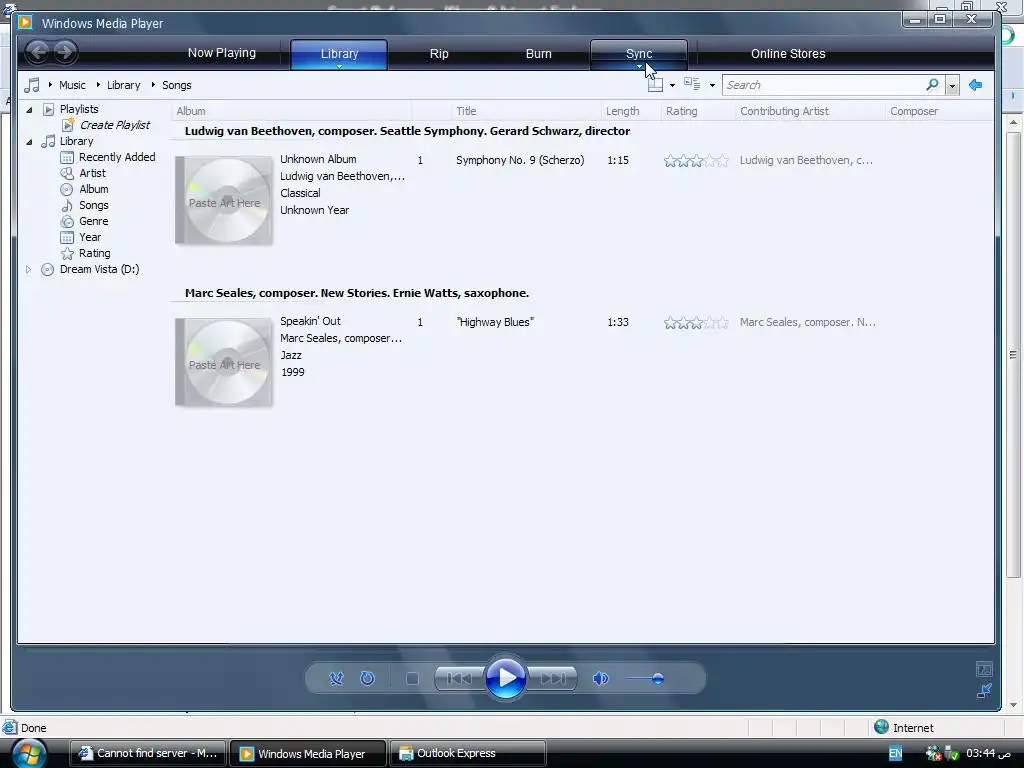Click the Next track button
Viewport: 1024px width, 768px height.
coord(552,679)
